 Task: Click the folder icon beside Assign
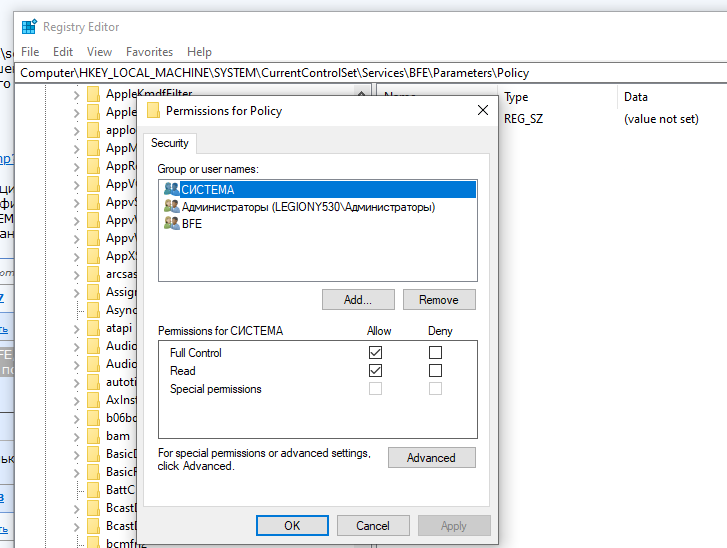[94, 292]
